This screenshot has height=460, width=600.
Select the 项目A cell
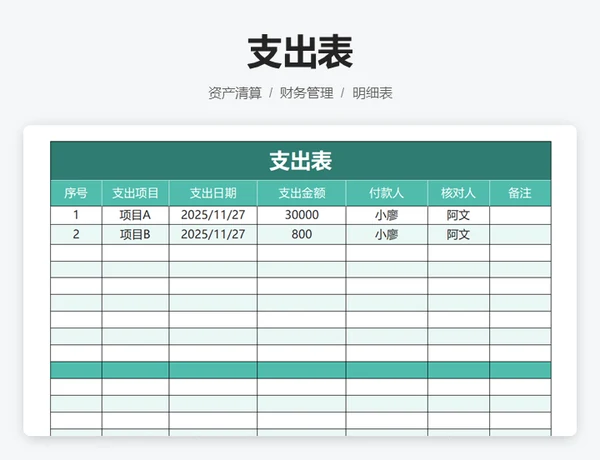(x=135, y=215)
